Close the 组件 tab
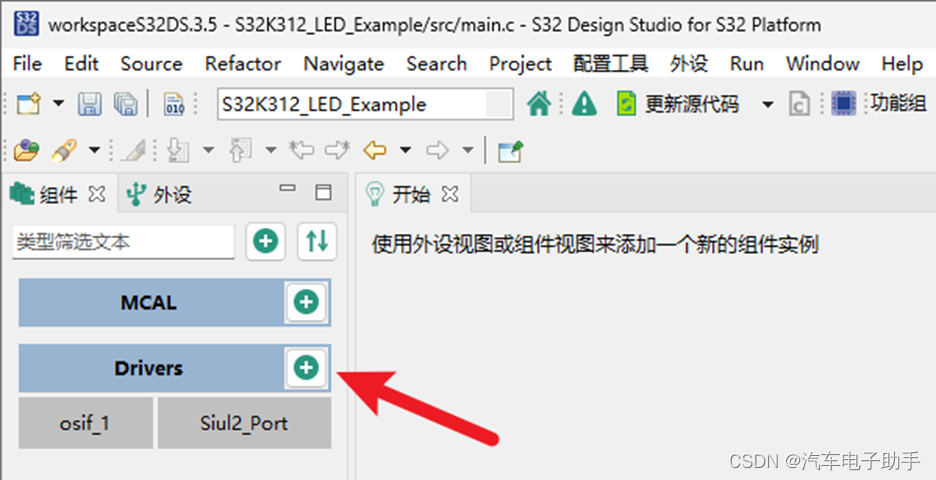Screen dimensions: 936x480 coord(97,193)
